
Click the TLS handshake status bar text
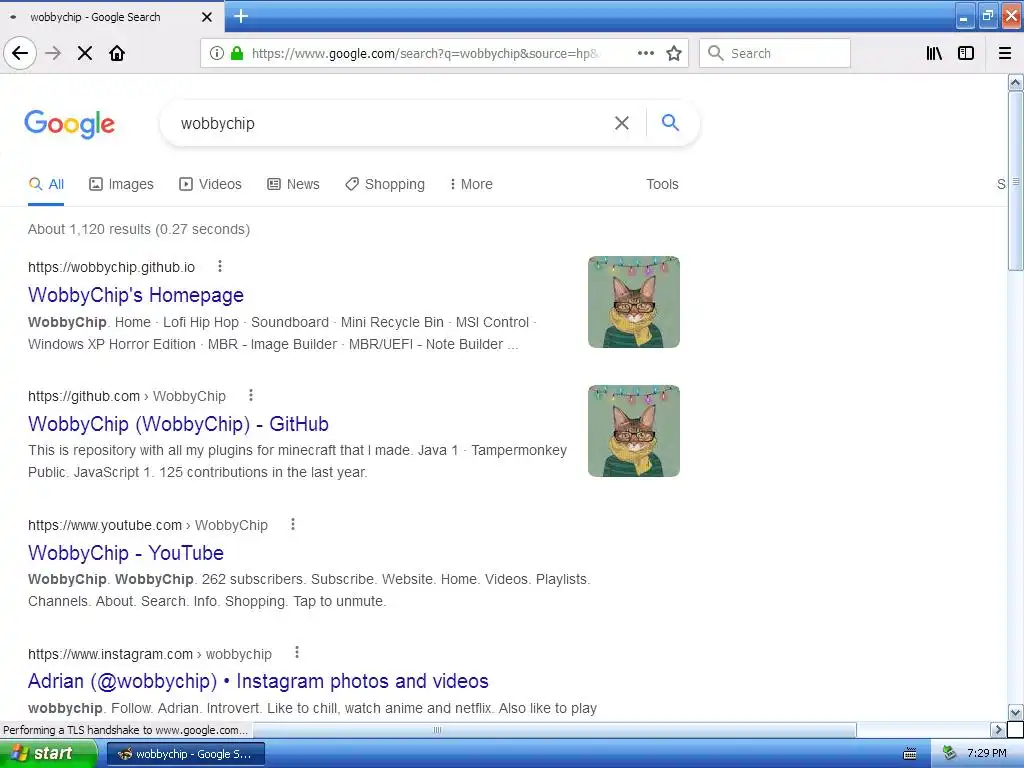(x=125, y=729)
